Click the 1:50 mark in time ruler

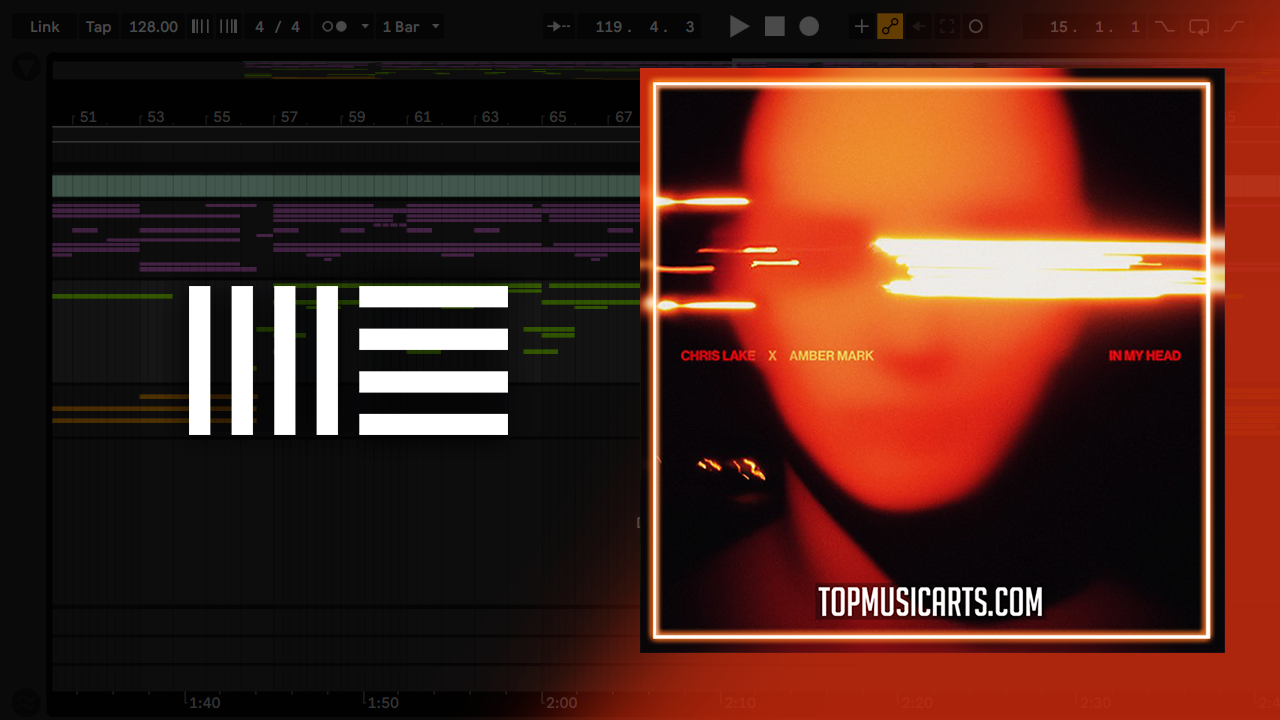pos(382,703)
